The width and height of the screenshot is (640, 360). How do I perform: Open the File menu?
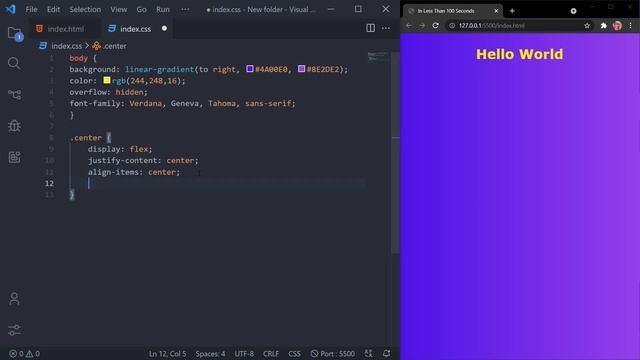pyautogui.click(x=31, y=9)
